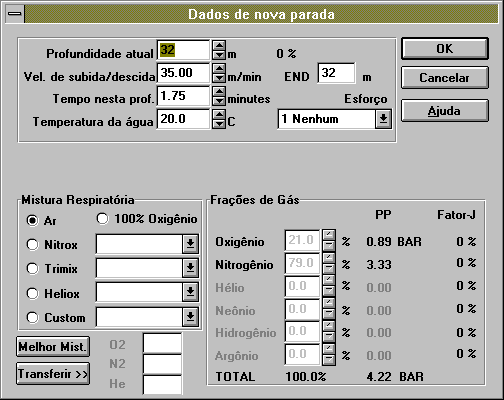Decrease Vel. de subida/descida with down arrow
504x400 pixels.
[x=219, y=78]
